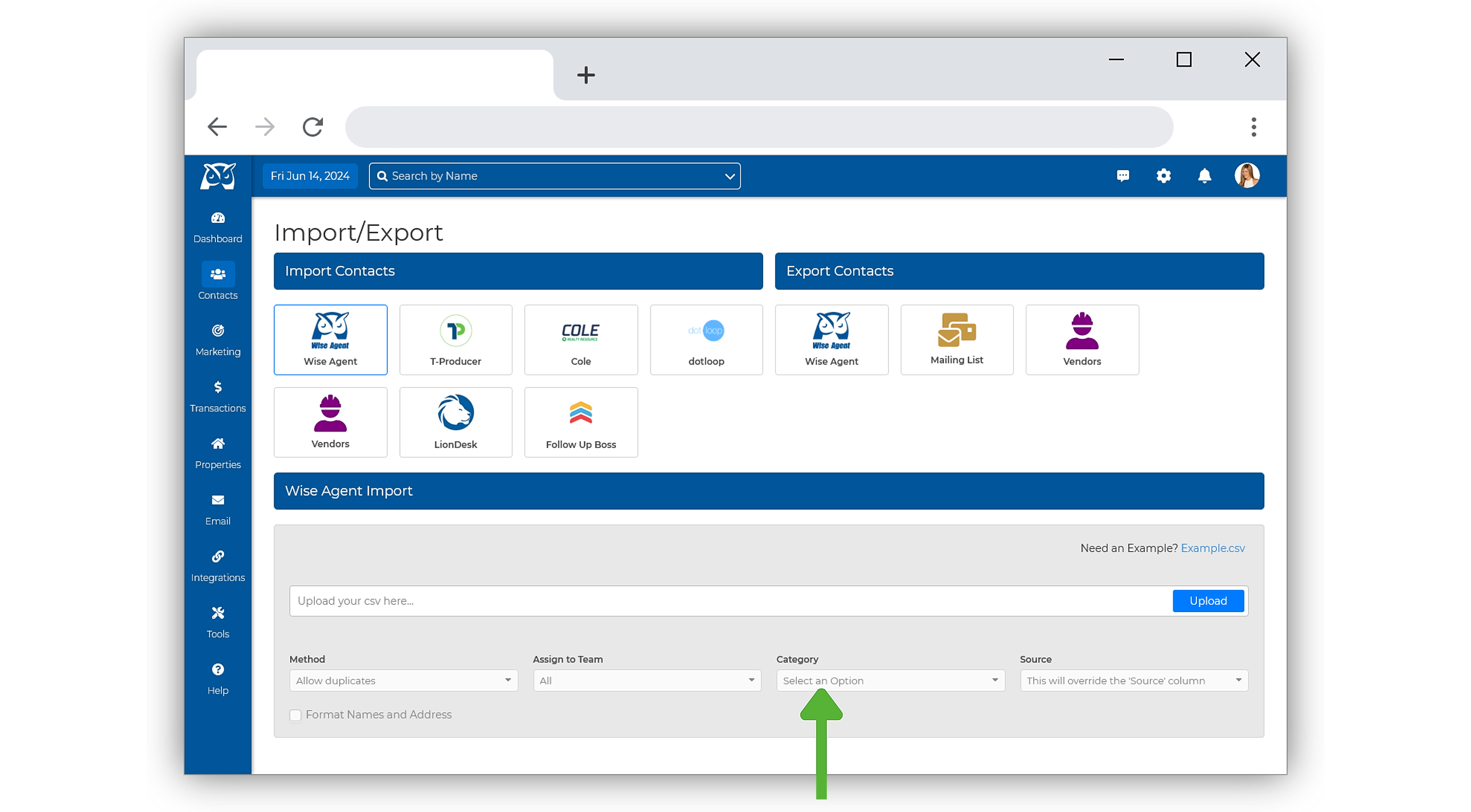Screen dimensions: 1471x812
Task: Click the Fri Jun 14, 2024 date button
Action: (310, 176)
